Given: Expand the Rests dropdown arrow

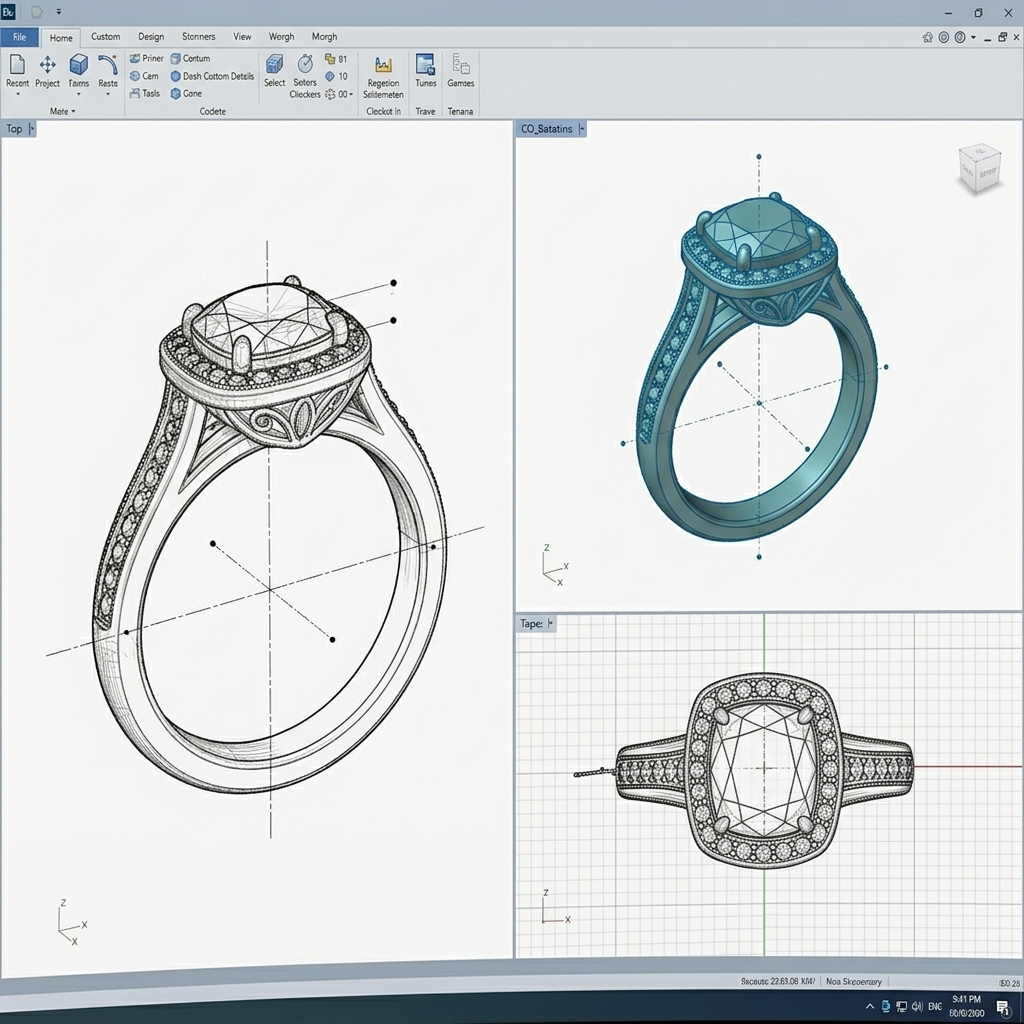Looking at the screenshot, I should point(108,95).
